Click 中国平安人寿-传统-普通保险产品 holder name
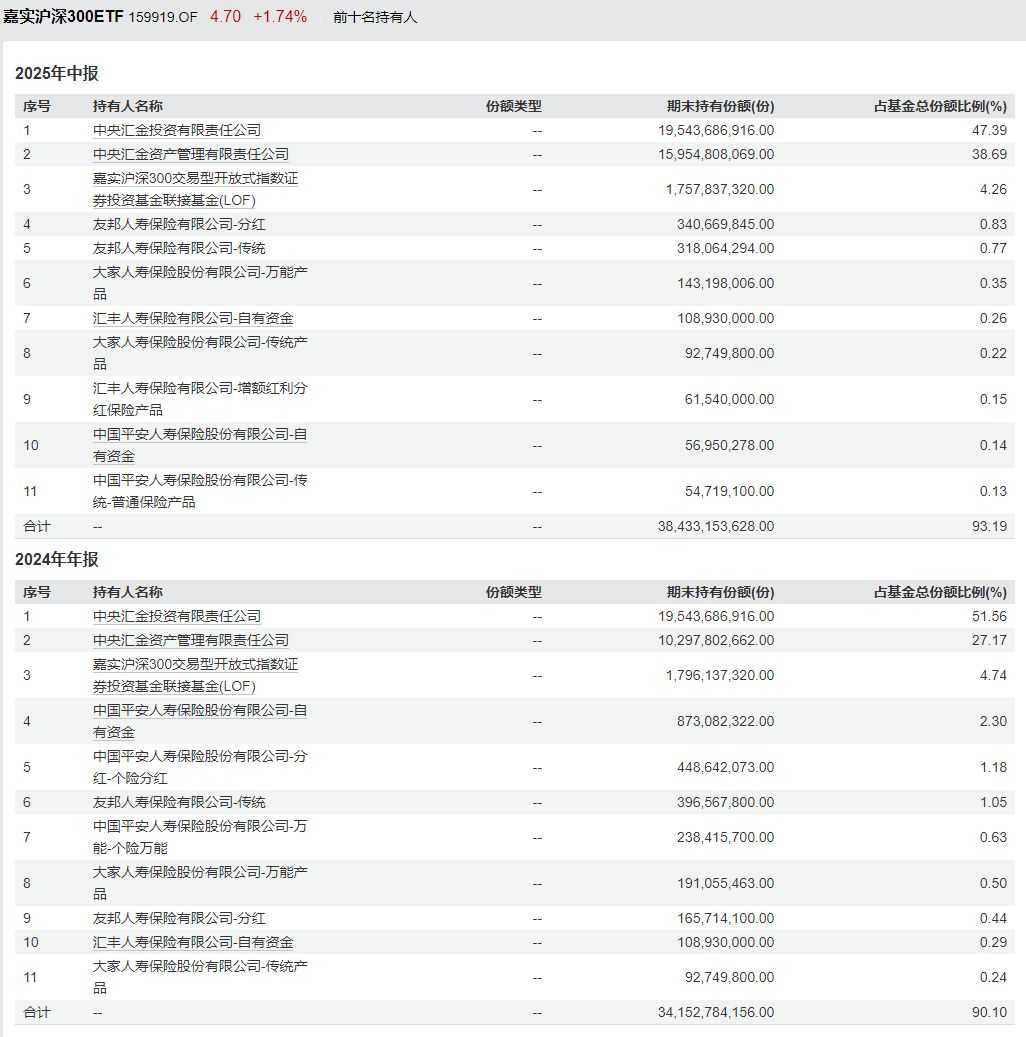This screenshot has width=1026, height=1037. coord(200,491)
